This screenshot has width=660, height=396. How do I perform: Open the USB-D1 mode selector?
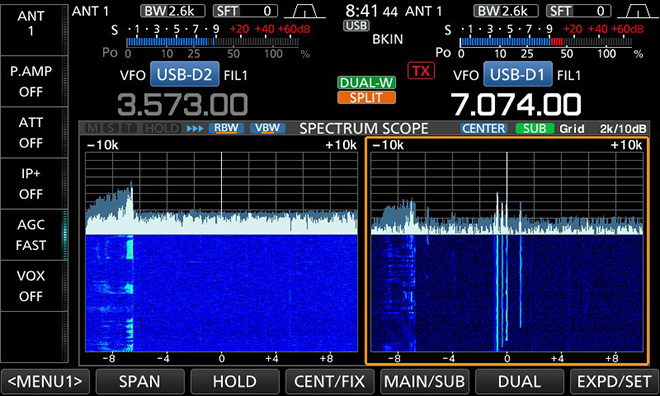tap(518, 74)
